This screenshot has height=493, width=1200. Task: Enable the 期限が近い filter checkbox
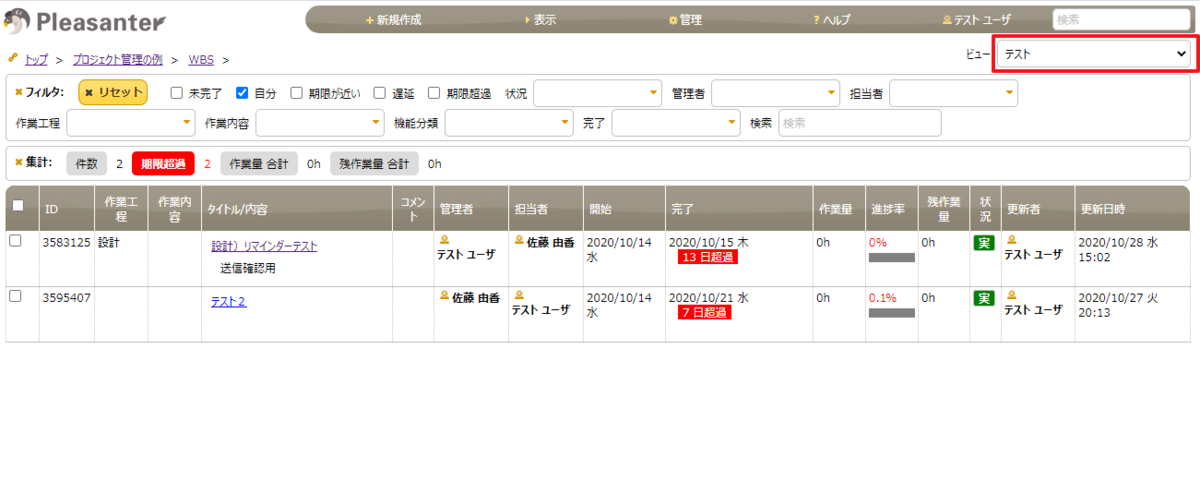pyautogui.click(x=297, y=93)
